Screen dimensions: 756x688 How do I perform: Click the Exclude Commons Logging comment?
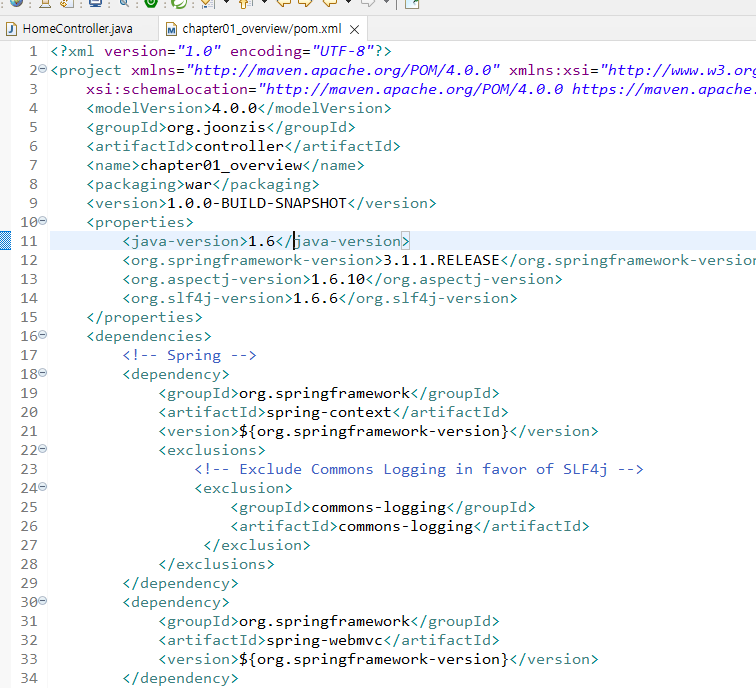tap(419, 469)
